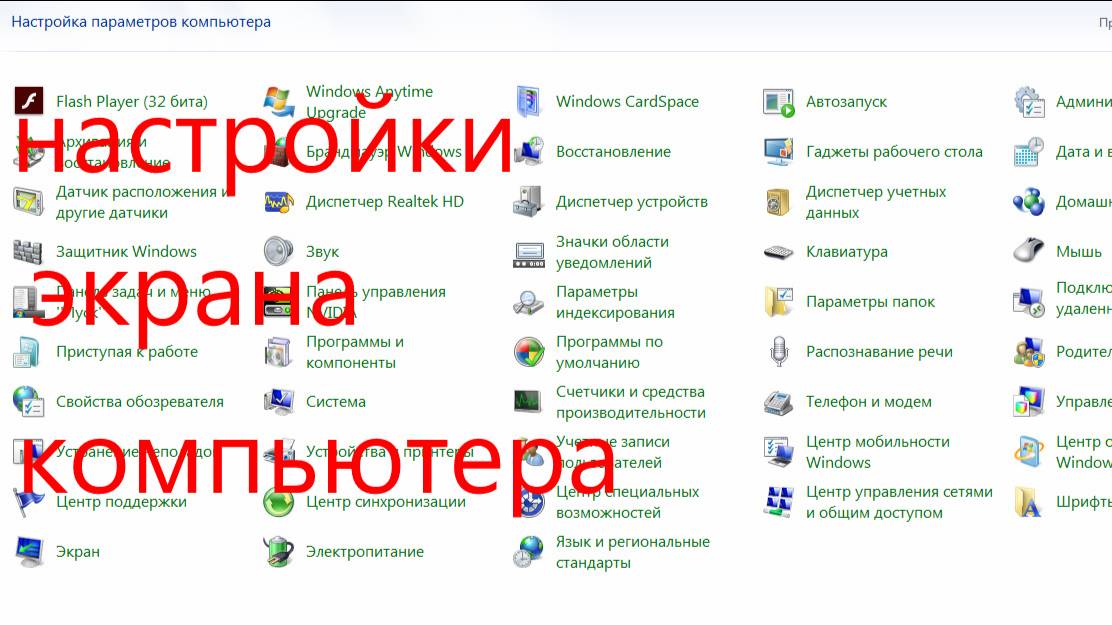Open the Центр поддержки flag icon
This screenshot has width=1112, height=625.
point(29,502)
